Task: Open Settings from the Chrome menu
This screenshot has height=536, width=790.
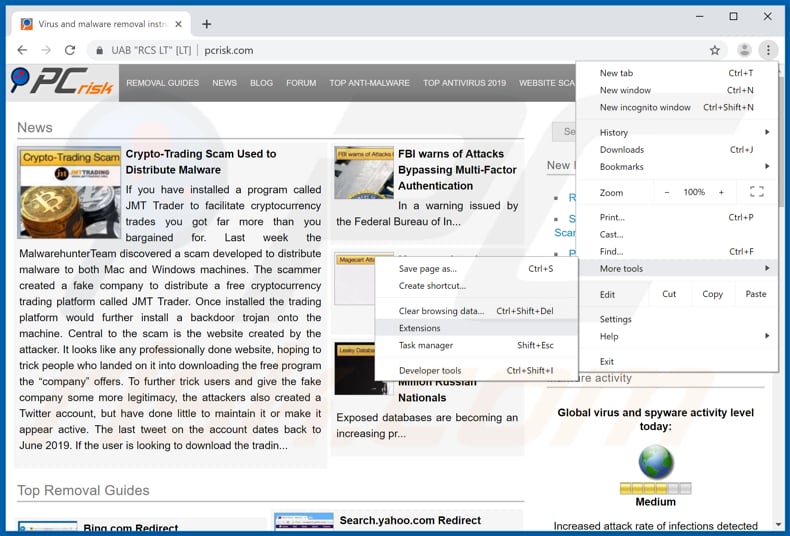Action: [677, 319]
